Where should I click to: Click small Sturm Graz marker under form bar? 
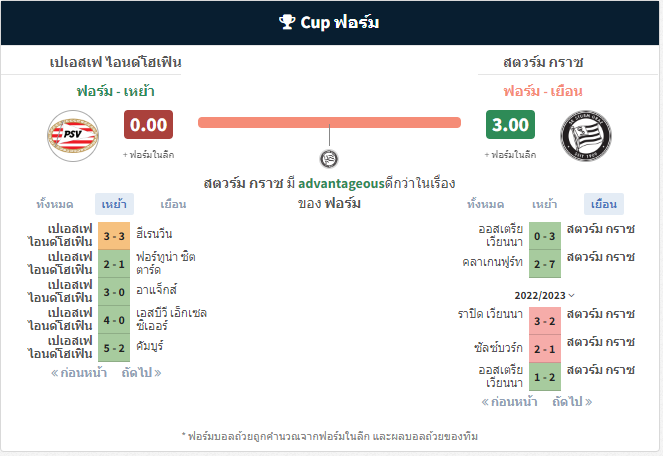tap(329, 159)
